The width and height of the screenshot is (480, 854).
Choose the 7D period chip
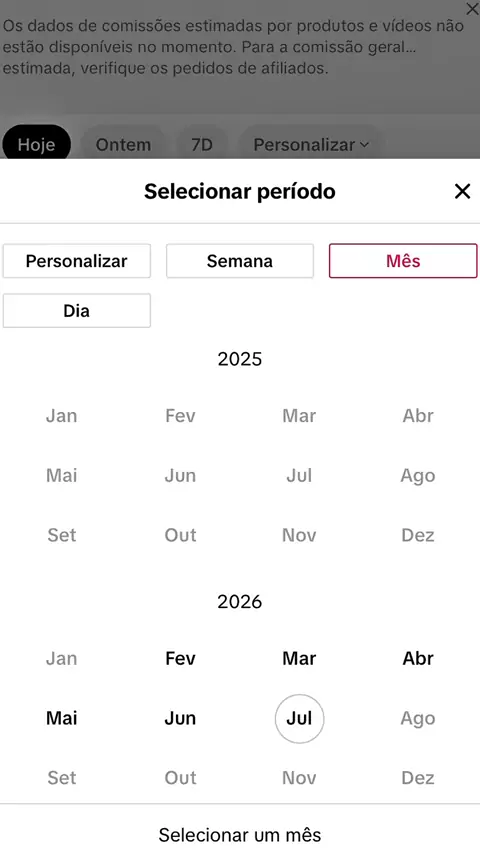coord(202,144)
